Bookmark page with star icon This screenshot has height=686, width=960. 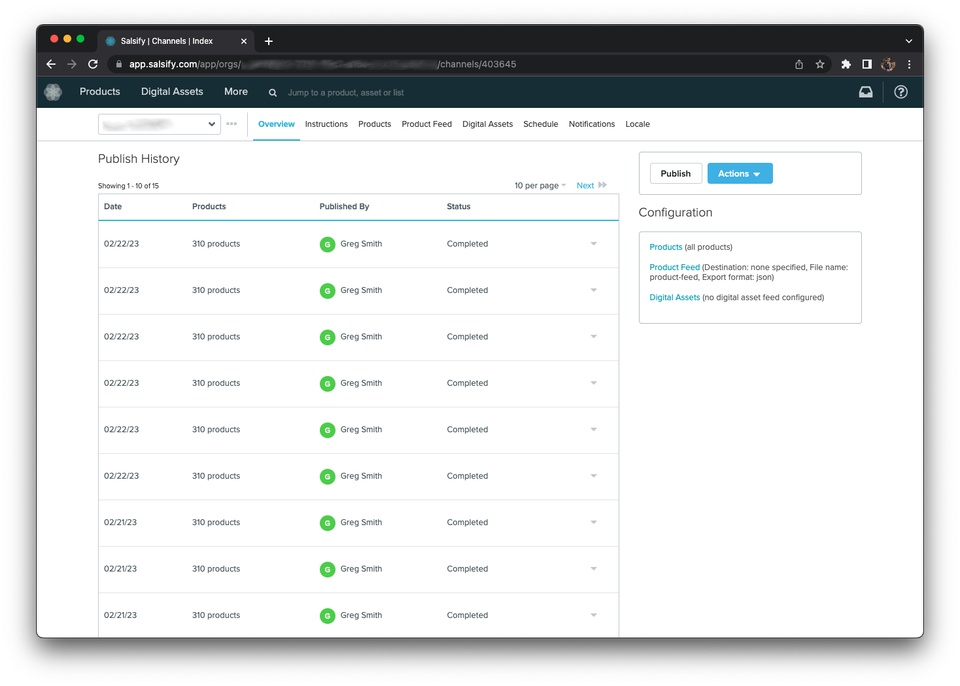point(820,64)
